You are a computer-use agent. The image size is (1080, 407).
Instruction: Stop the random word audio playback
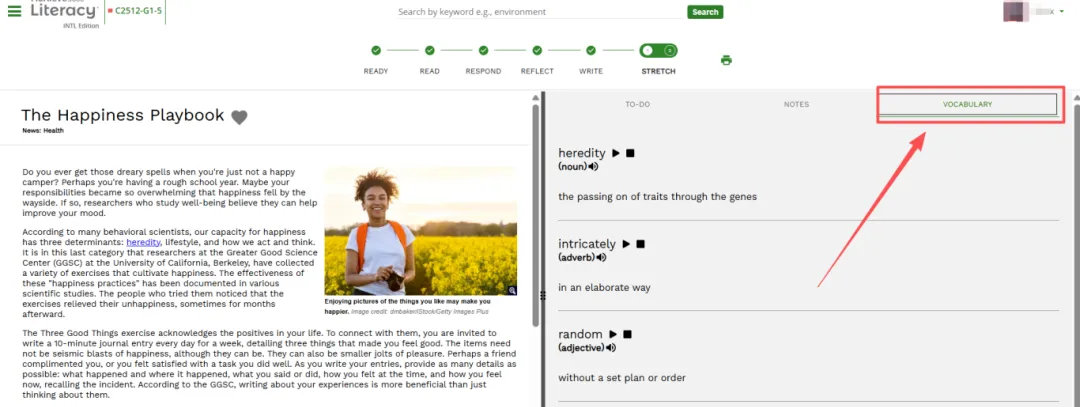coord(627,335)
